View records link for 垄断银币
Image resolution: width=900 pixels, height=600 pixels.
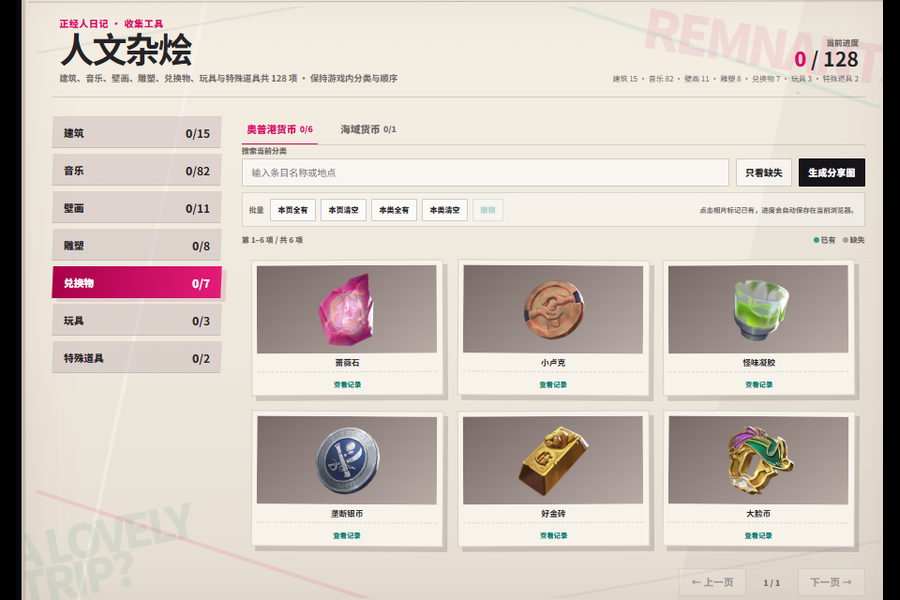(x=347, y=536)
